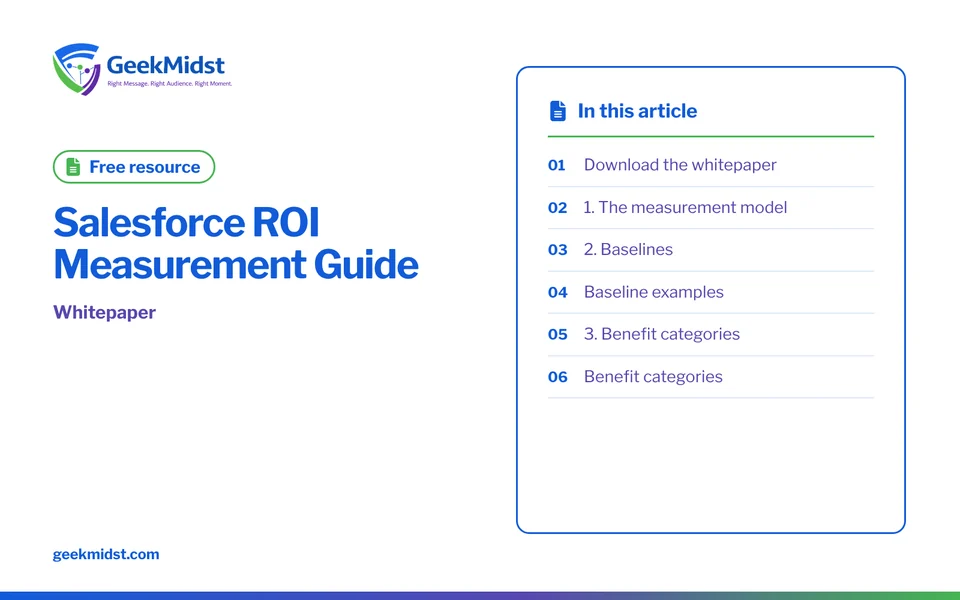Viewport: 960px width, 600px height.
Task: Click the number 02 in the list
Action: point(557,208)
